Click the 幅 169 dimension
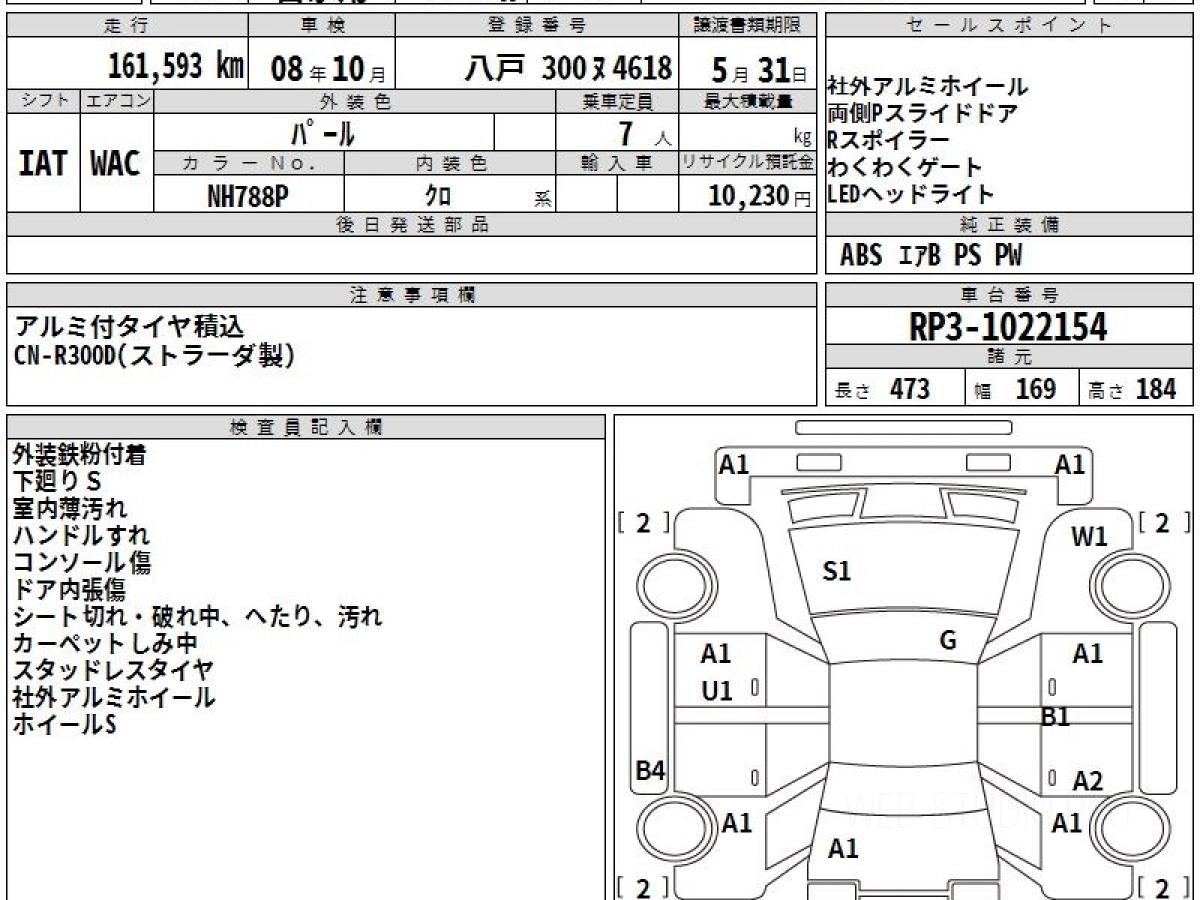The image size is (1200, 900). pos(1015,389)
